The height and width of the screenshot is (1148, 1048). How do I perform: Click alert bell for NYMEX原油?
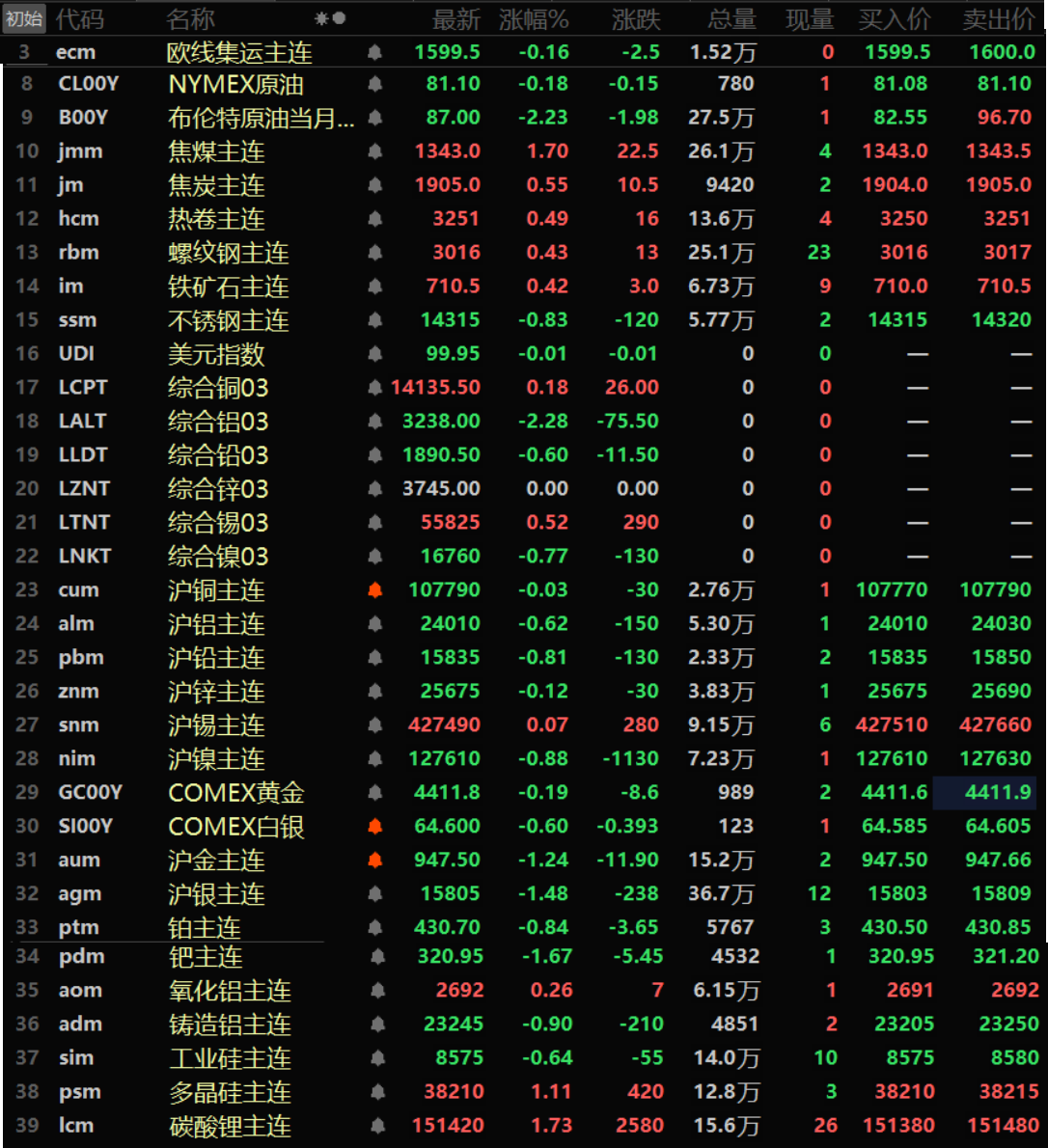(375, 84)
